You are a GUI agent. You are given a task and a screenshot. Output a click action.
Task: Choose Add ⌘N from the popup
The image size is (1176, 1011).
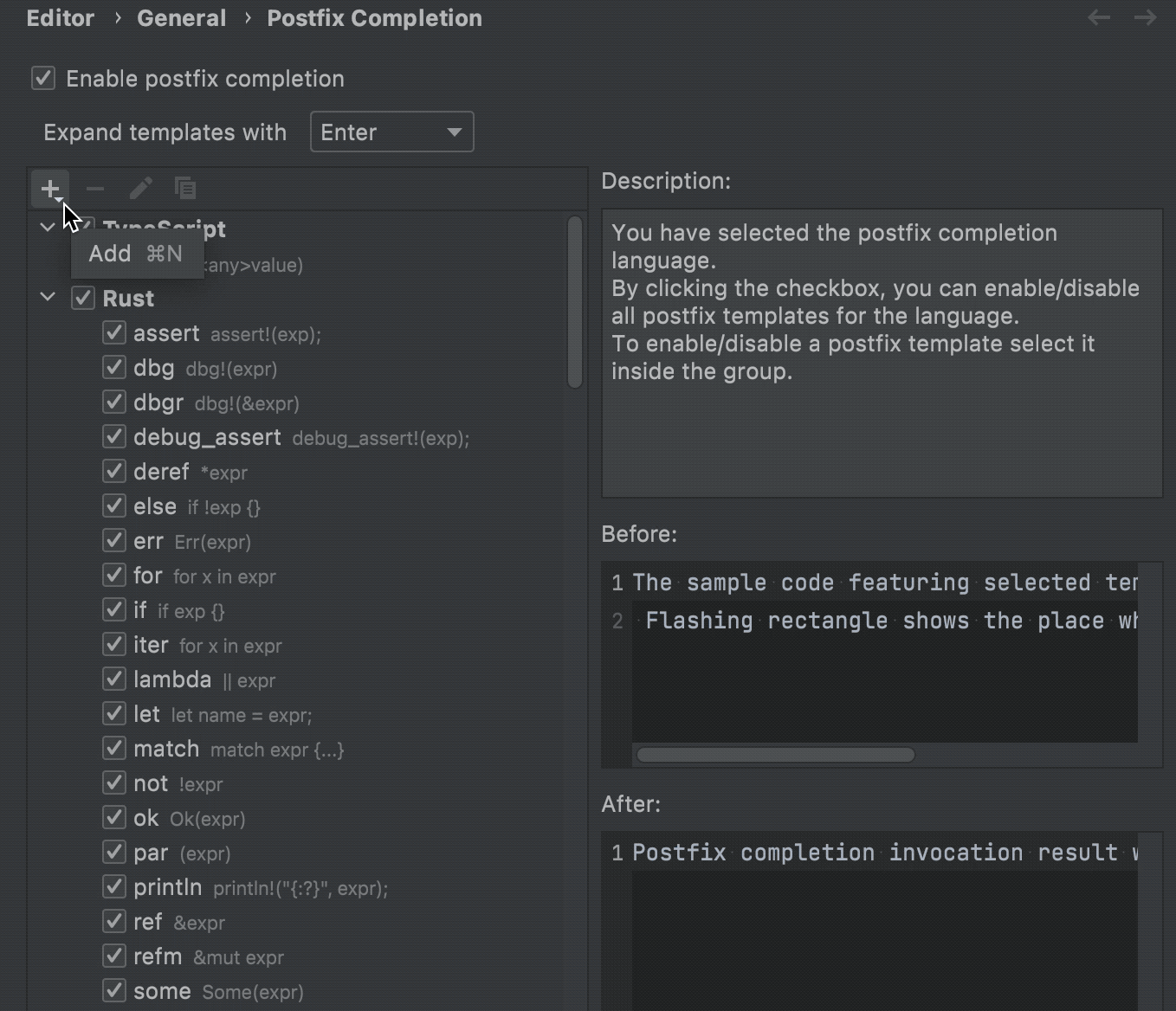click(134, 253)
